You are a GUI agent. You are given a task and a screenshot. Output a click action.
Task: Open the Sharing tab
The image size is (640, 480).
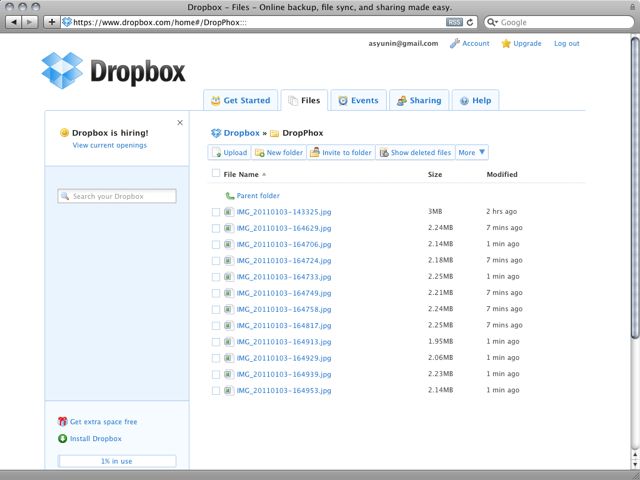(419, 100)
